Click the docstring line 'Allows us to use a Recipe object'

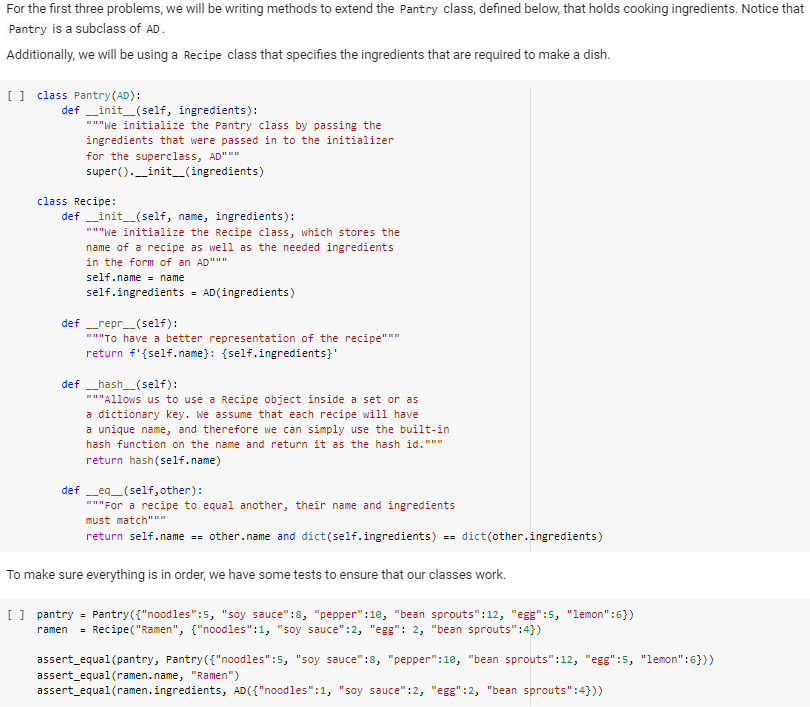pyautogui.click(x=252, y=399)
